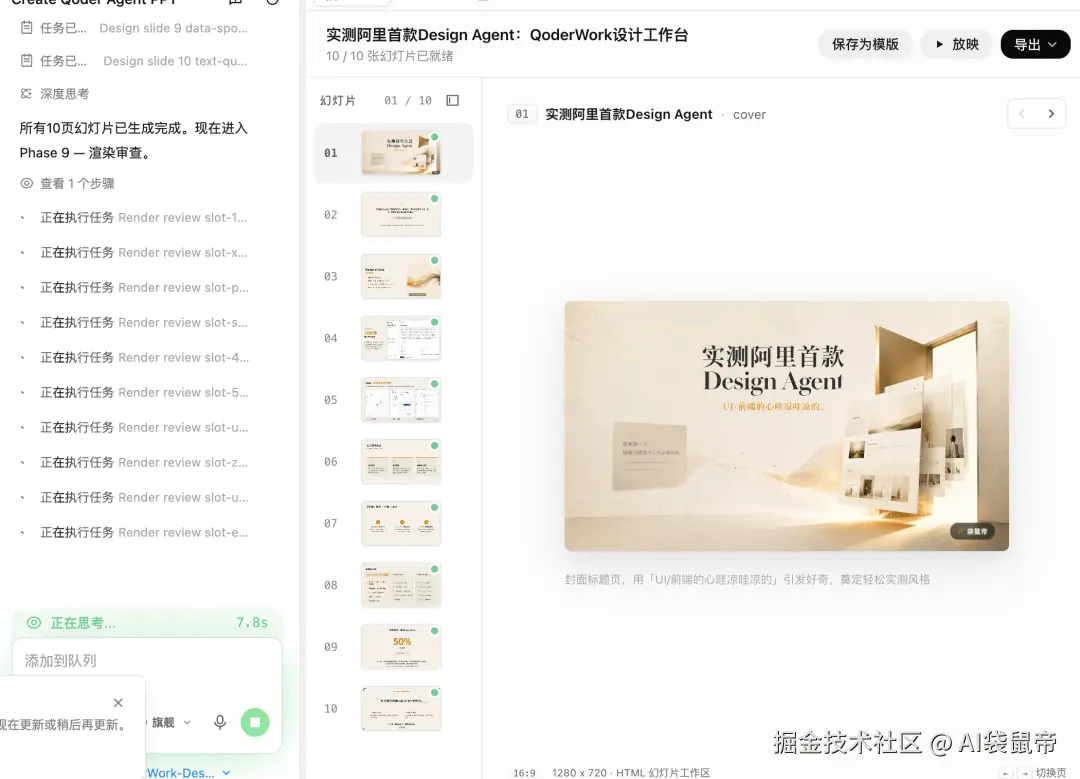
Task: Open completed task Design slide 9 data-spo...
Action: pyautogui.click(x=134, y=28)
